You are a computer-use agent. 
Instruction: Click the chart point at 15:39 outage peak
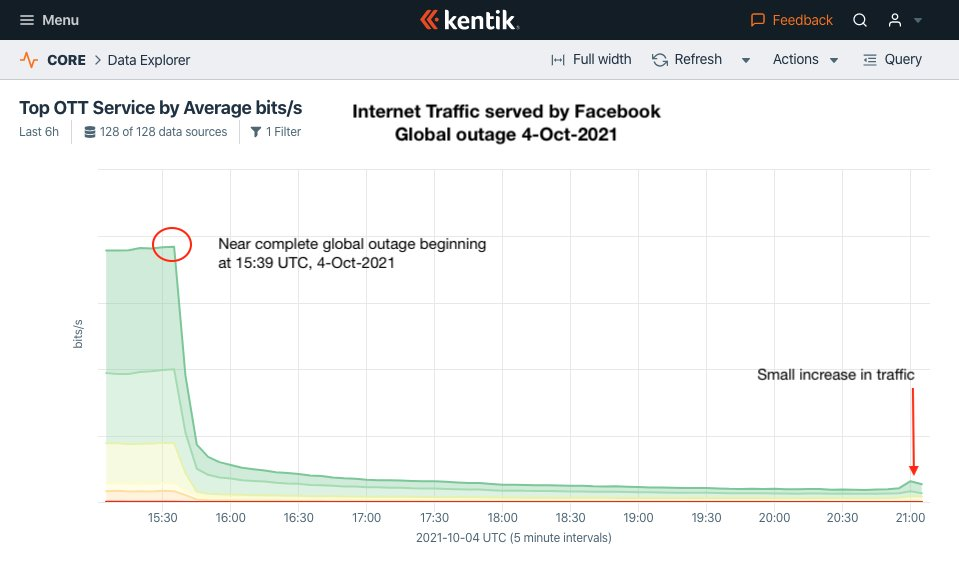175,246
